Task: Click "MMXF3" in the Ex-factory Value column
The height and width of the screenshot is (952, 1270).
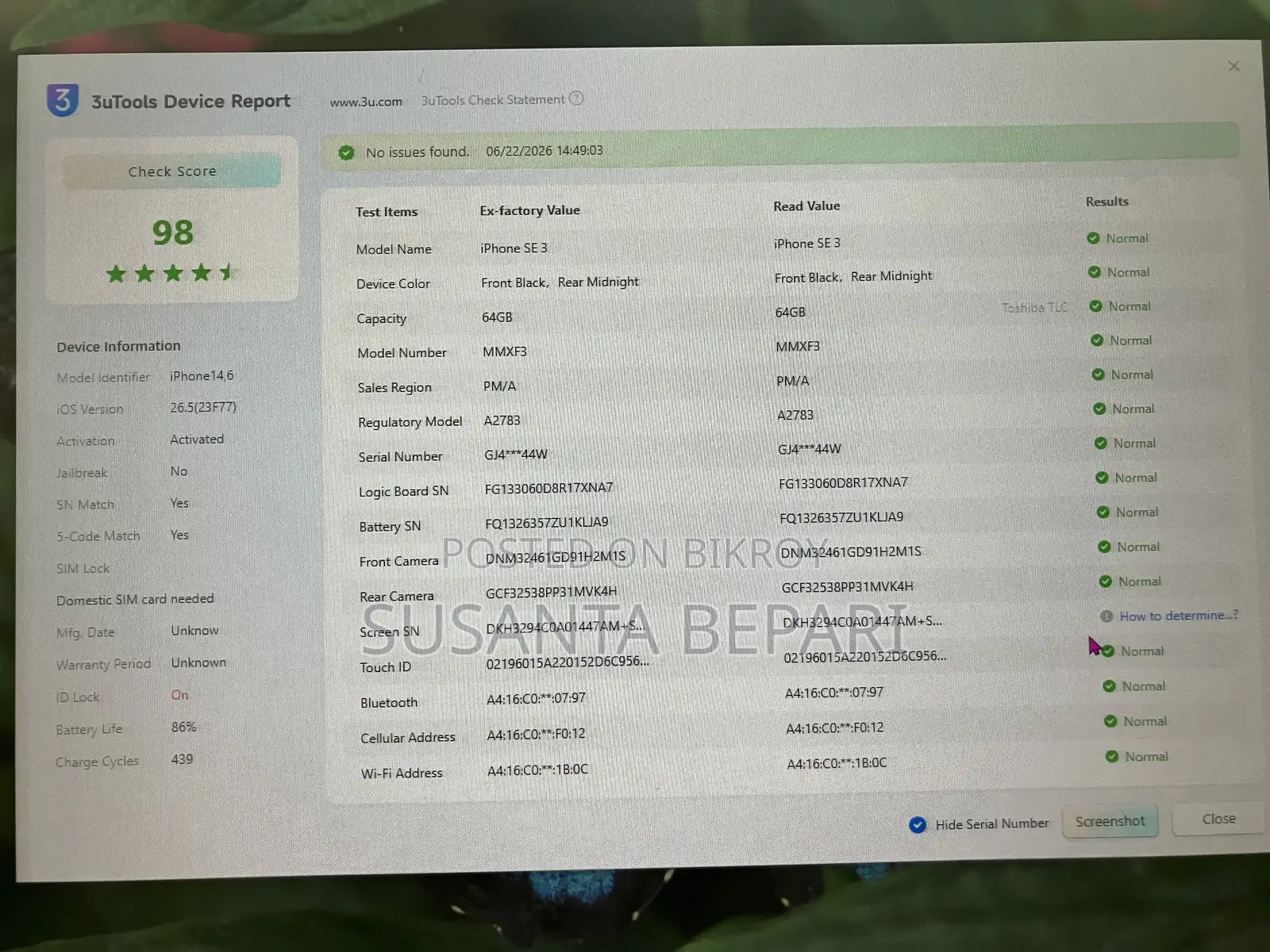Action: [x=505, y=351]
